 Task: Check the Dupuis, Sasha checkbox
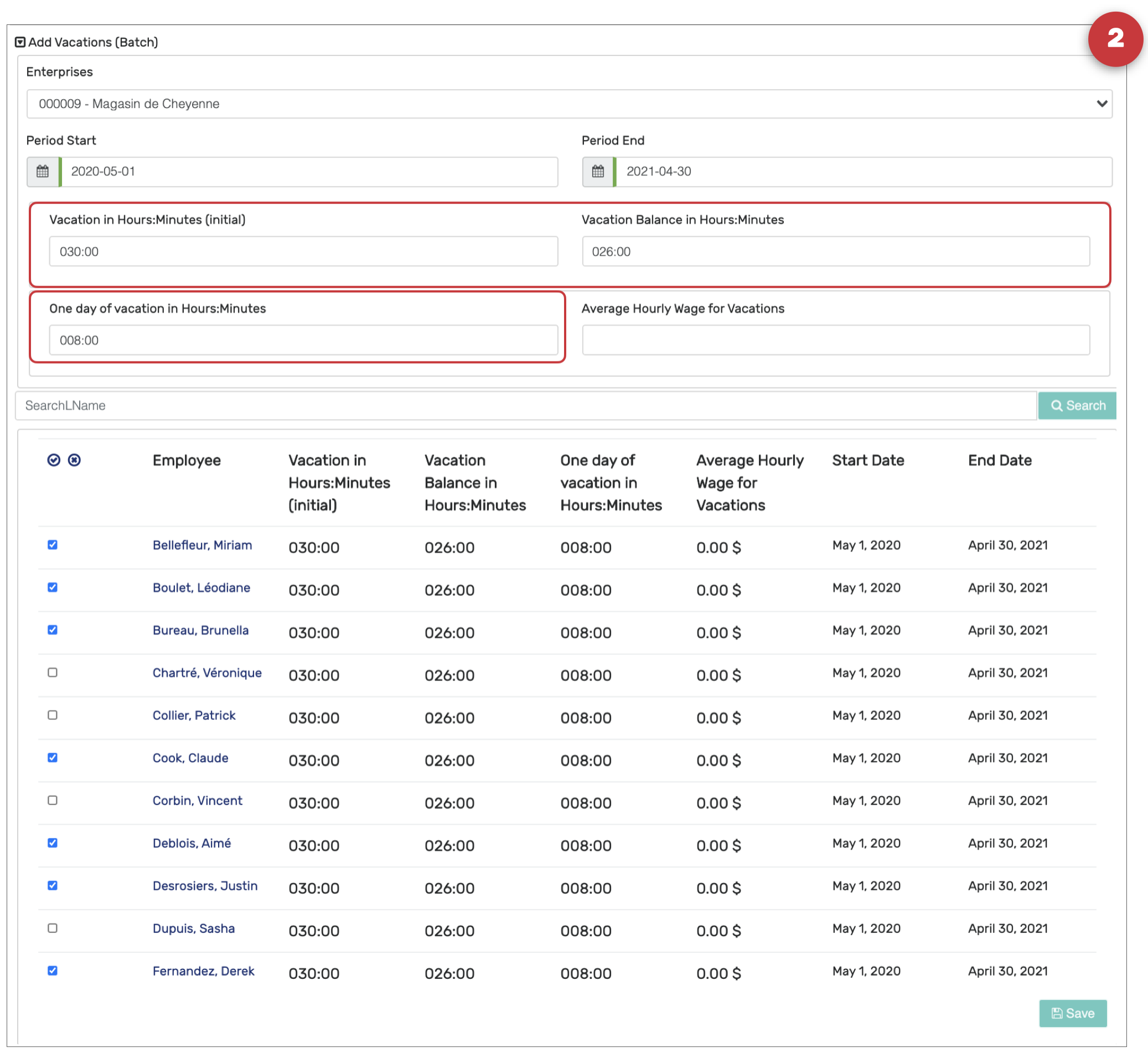[53, 929]
